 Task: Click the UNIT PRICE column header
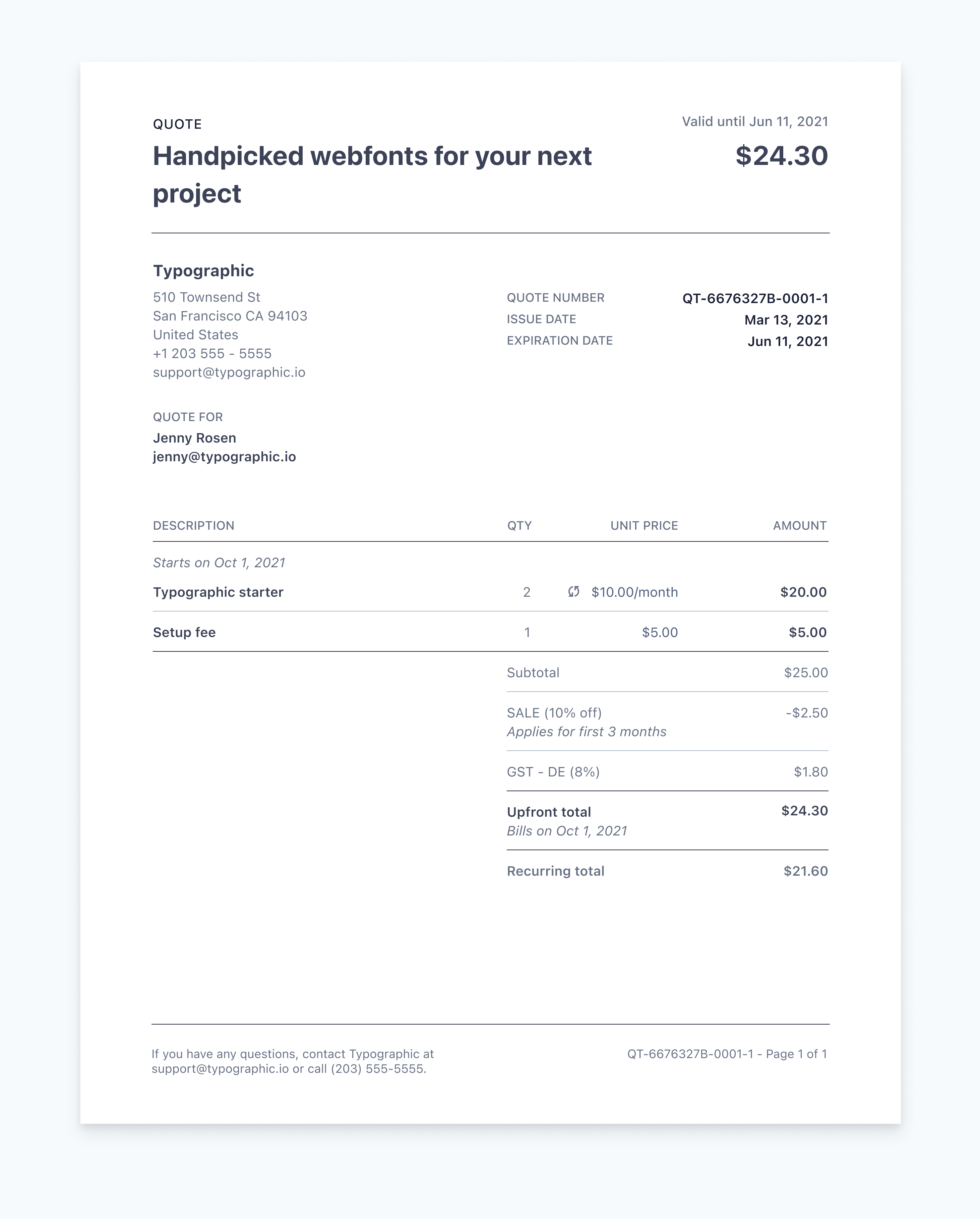click(644, 525)
